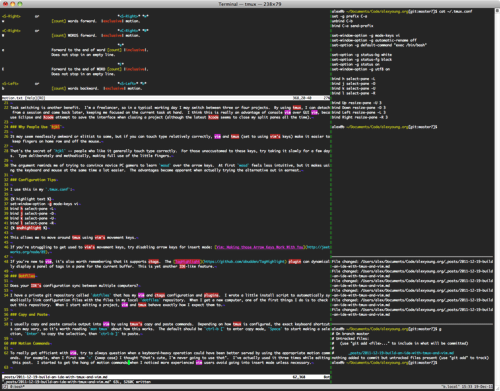
Task: Click the green cursor in the vim buffer
Action: [x=129, y=363]
